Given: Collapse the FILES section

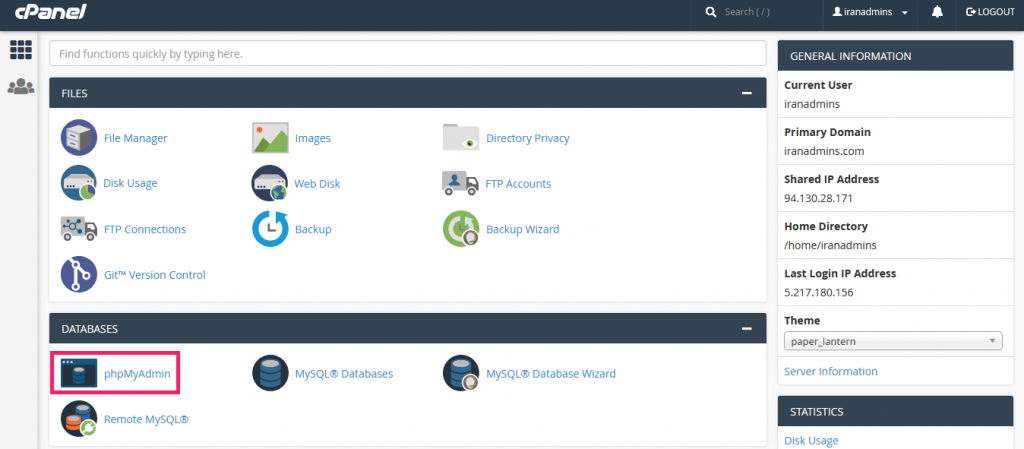Looking at the screenshot, I should coord(746,93).
